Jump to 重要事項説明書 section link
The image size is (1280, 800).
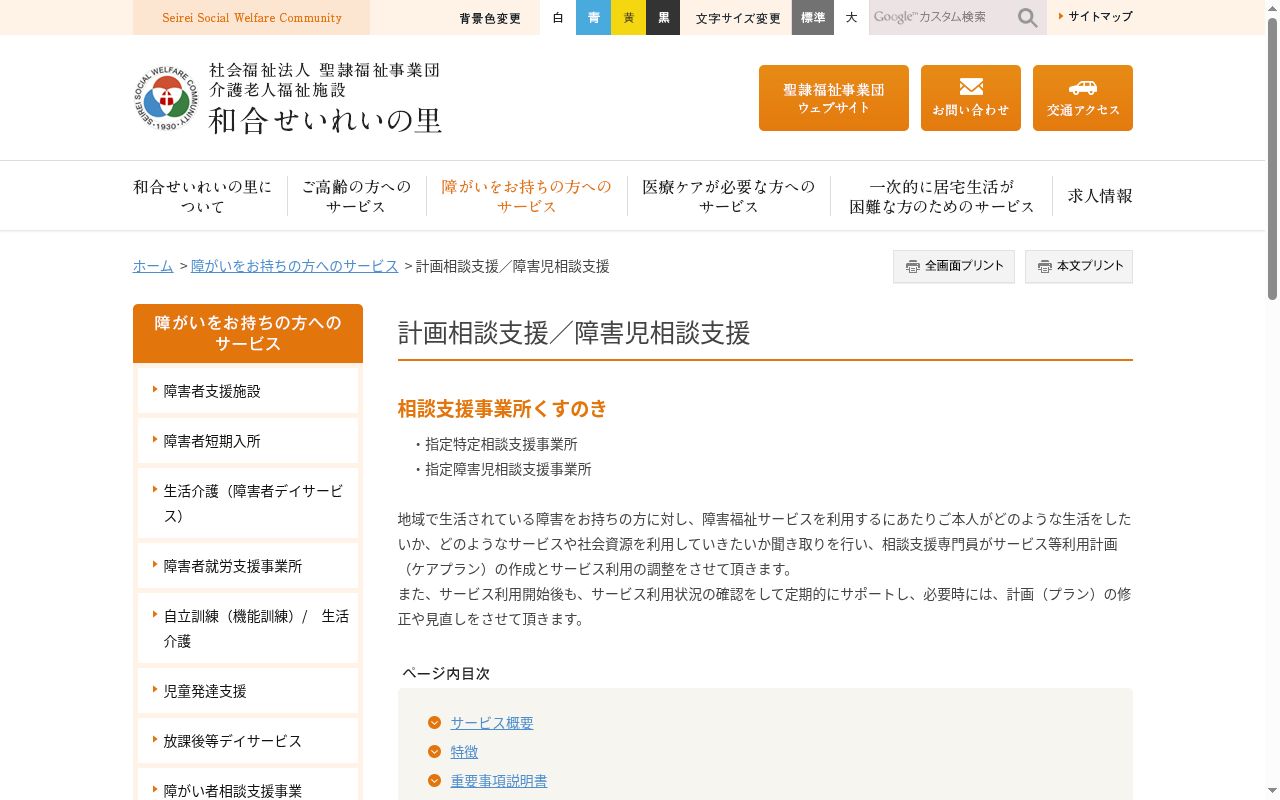tap(499, 781)
